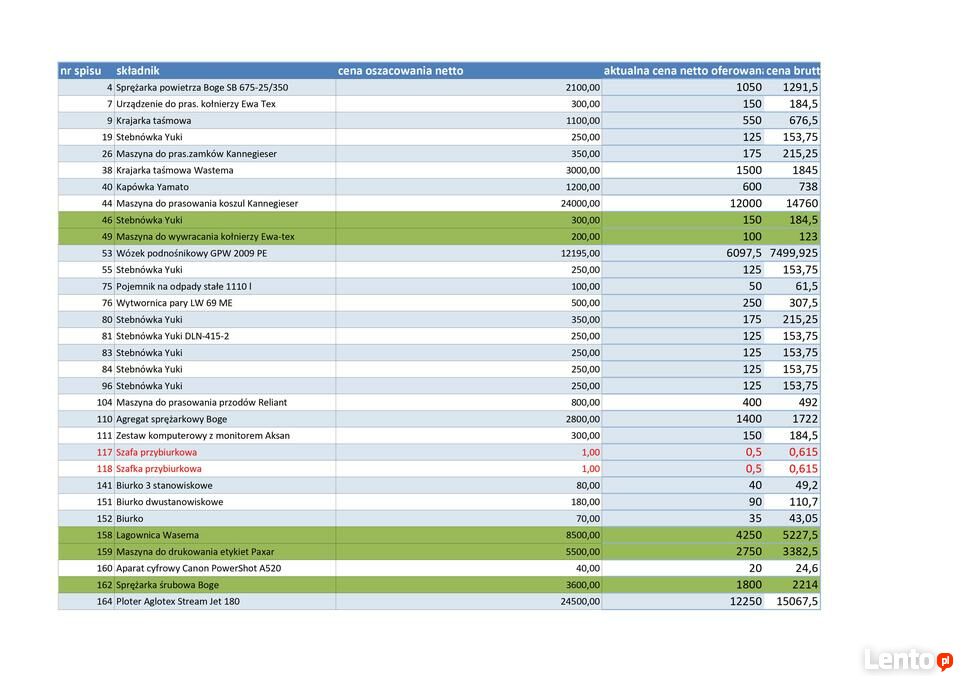This screenshot has width=962, height=680.
Task: Click "Maszyna do prasowania koszul Kannegieser"
Action: (207, 204)
